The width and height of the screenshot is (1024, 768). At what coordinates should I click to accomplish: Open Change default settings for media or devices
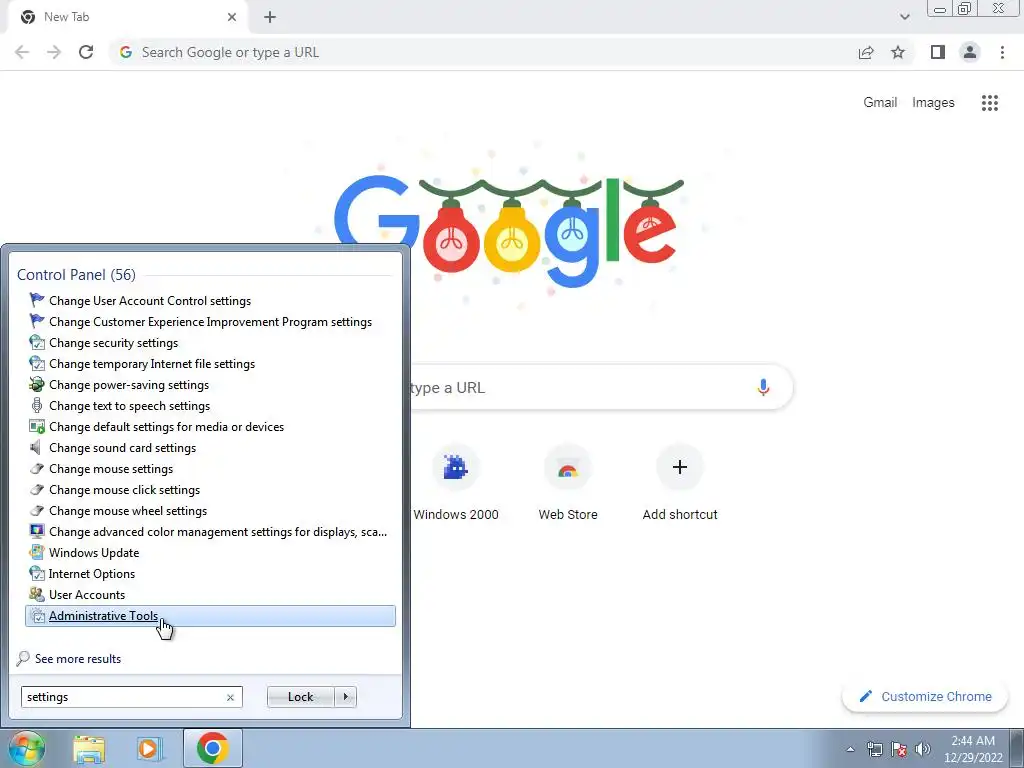pos(210,426)
